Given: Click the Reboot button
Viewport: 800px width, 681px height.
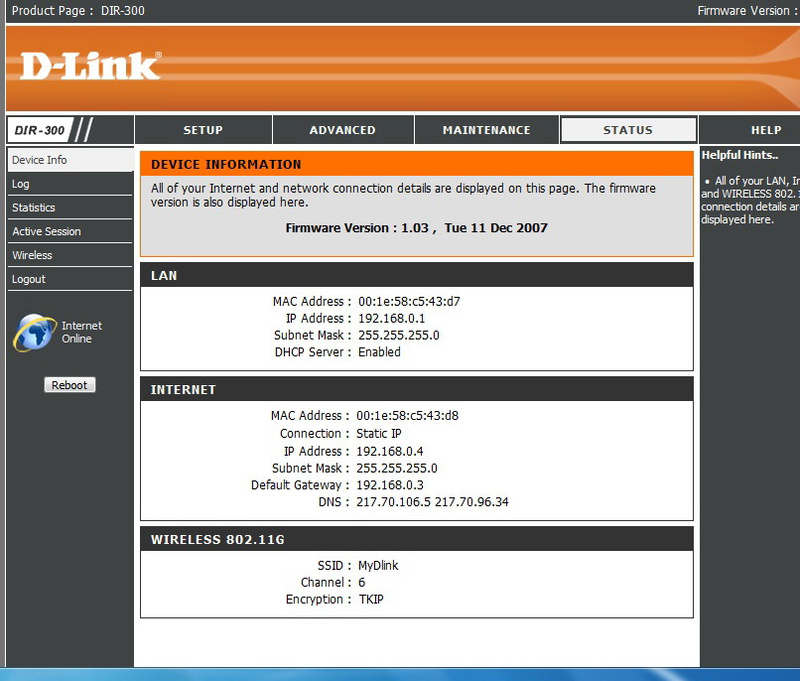Looking at the screenshot, I should pos(69,385).
